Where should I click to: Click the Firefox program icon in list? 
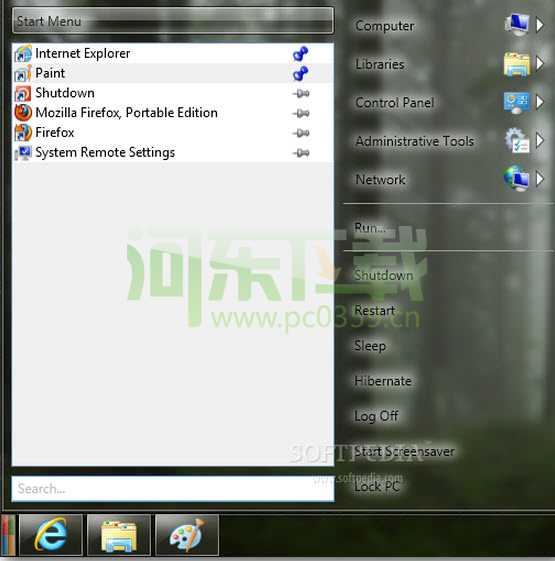point(23,133)
